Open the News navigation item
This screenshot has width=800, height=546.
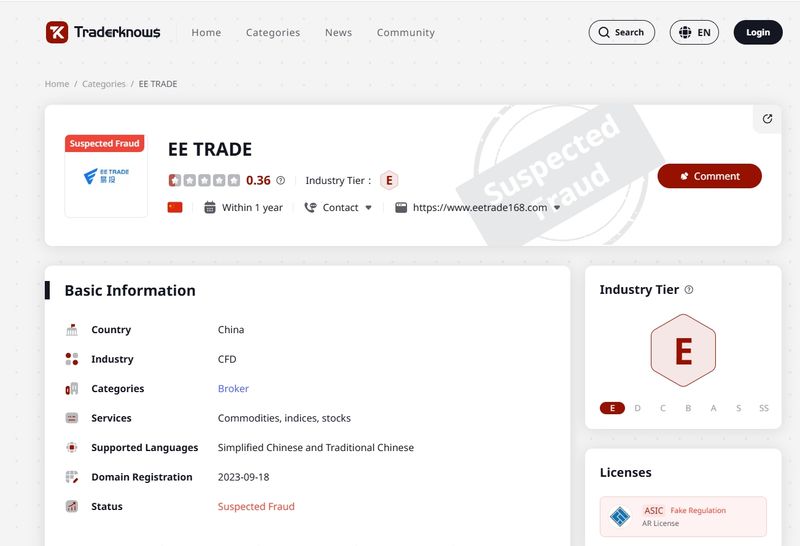[x=338, y=33]
